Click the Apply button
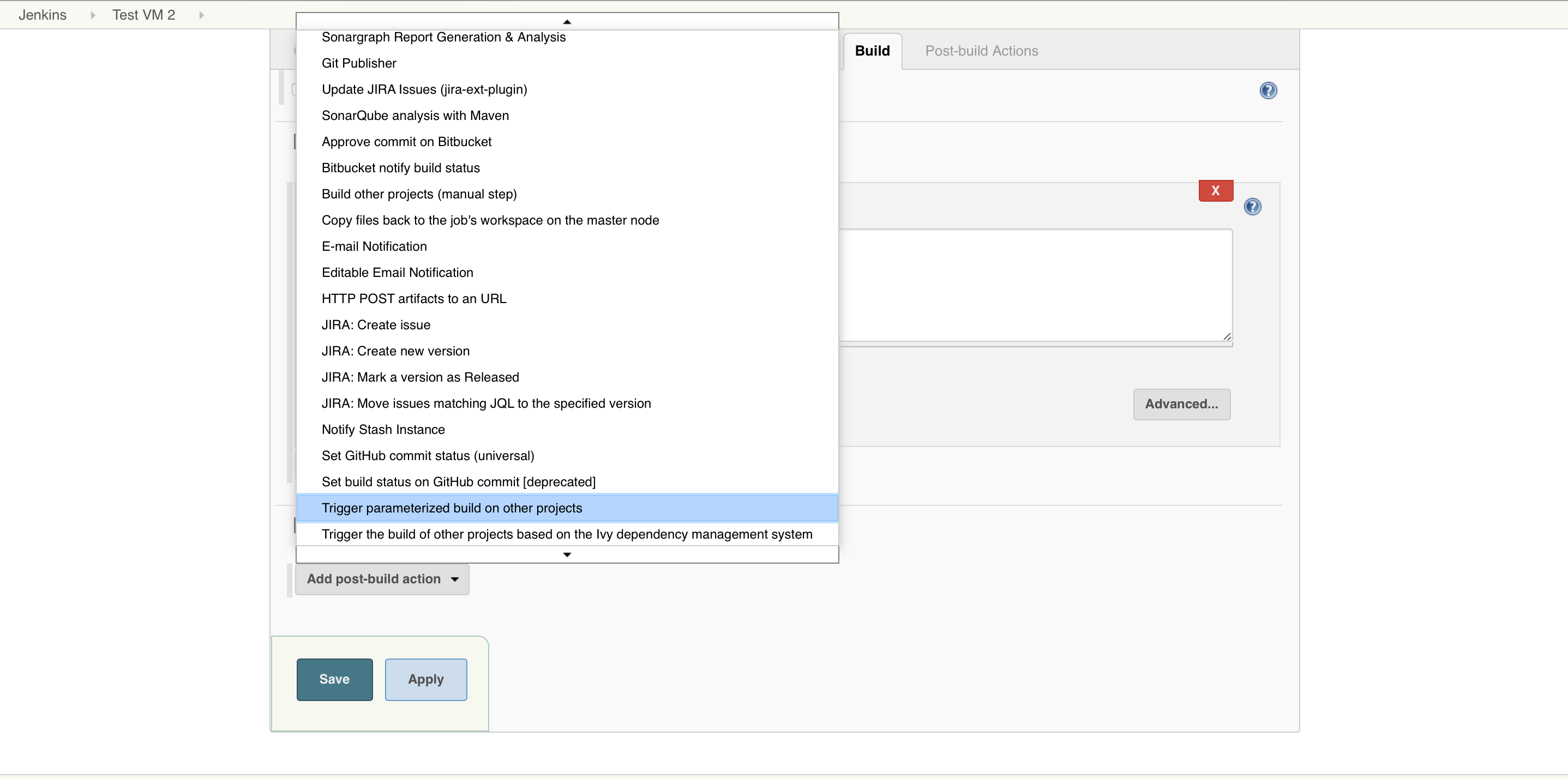This screenshot has width=1568, height=779. click(425, 679)
